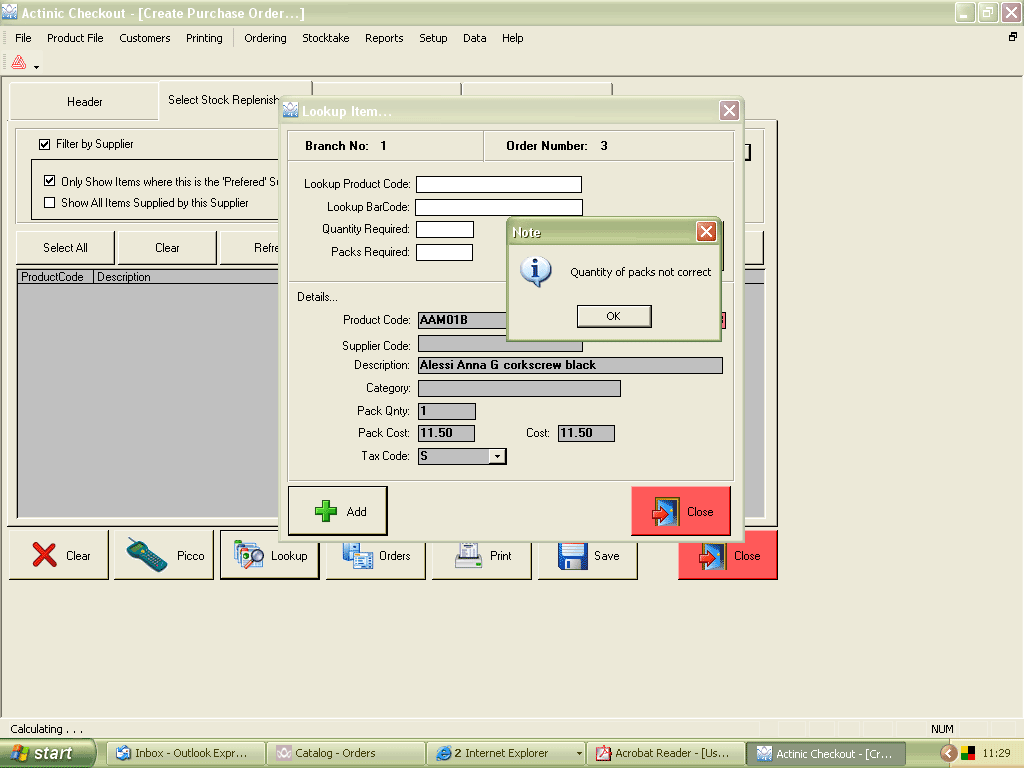Click the green plus Add icon
The image size is (1024, 768).
(326, 511)
